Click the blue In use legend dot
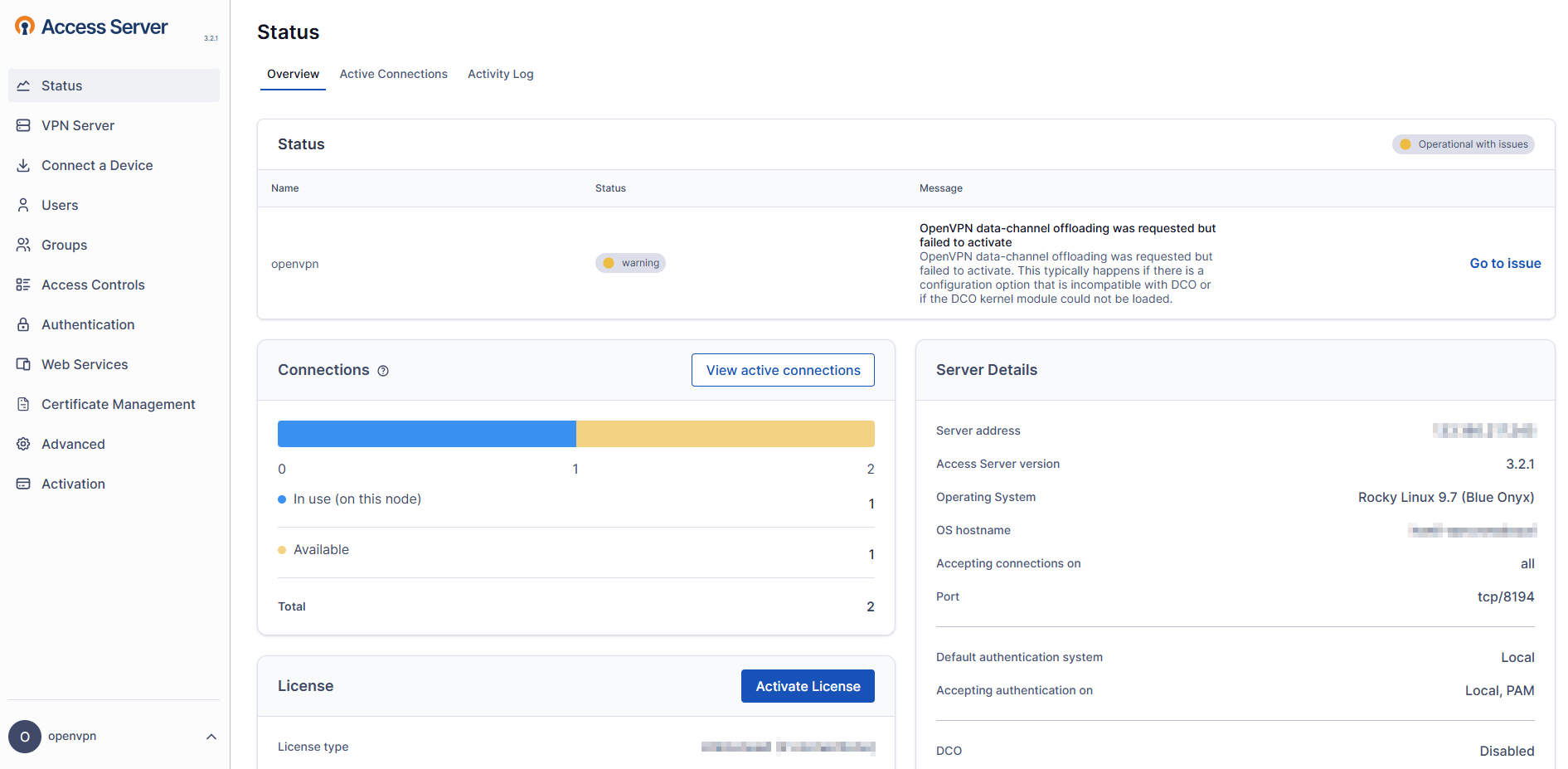 click(282, 499)
